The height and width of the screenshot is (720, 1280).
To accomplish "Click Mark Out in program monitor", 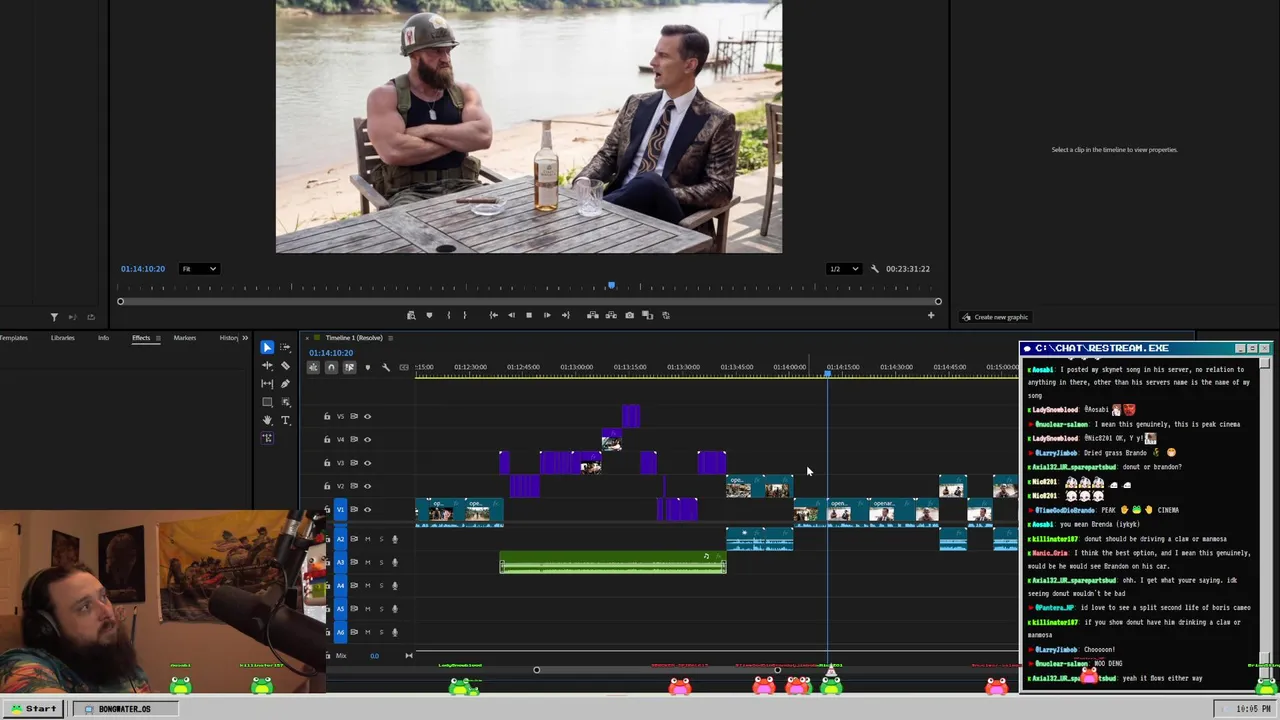I will (x=464, y=315).
